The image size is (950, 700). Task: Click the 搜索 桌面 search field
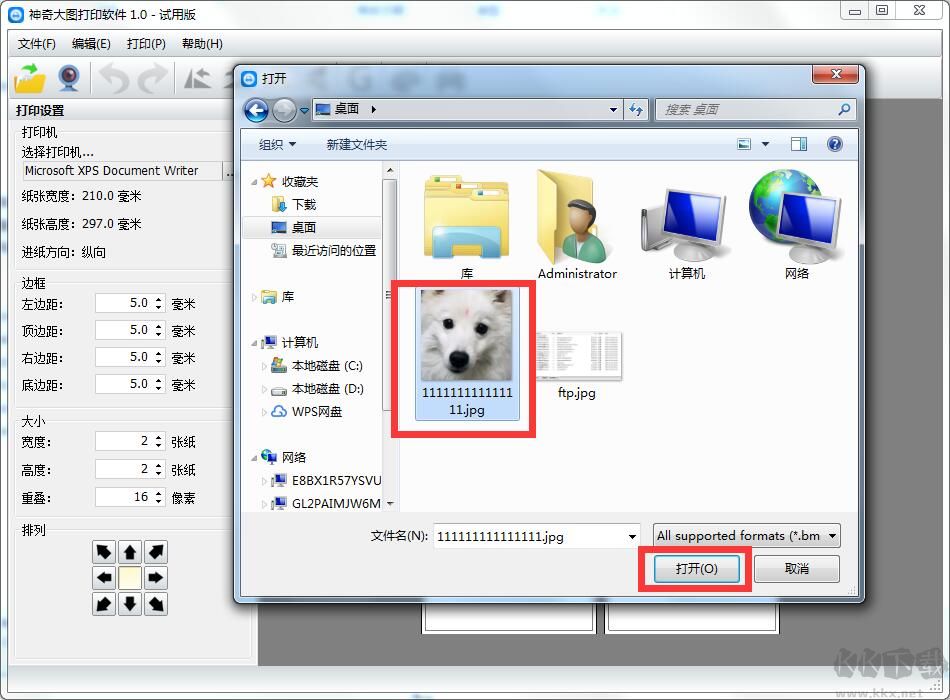[745, 110]
